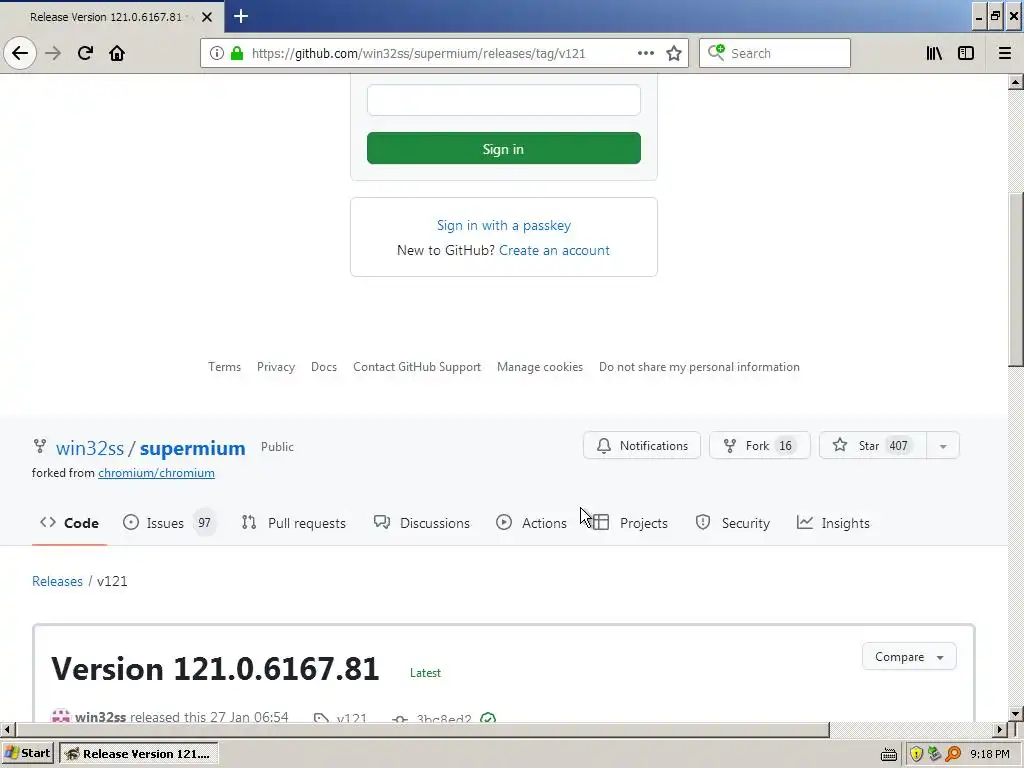
Task: Open the Terms footer link
Action: 225,367
